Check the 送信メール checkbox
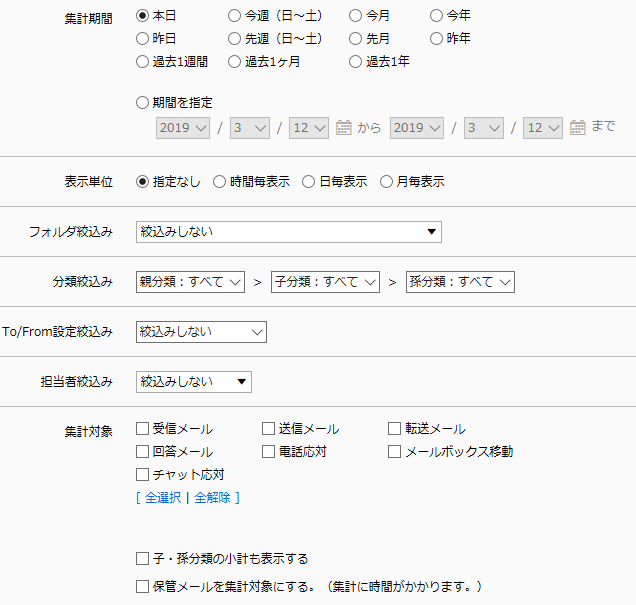The height and width of the screenshot is (605, 636). coord(269,429)
